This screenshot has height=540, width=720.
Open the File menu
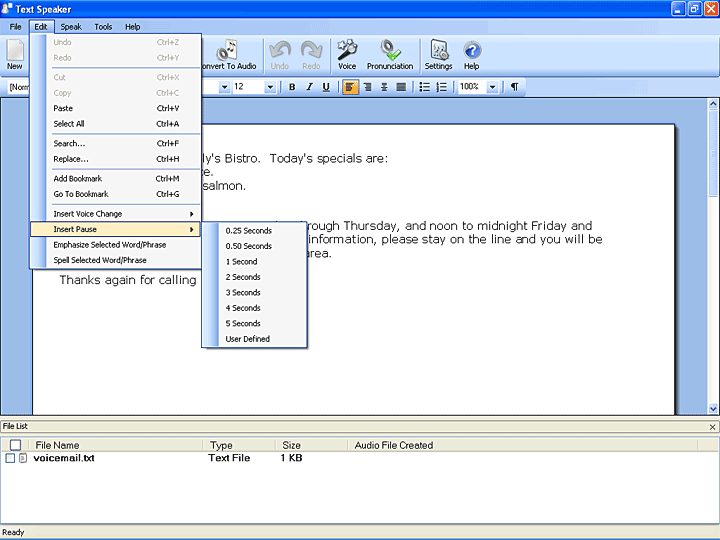[x=16, y=27]
